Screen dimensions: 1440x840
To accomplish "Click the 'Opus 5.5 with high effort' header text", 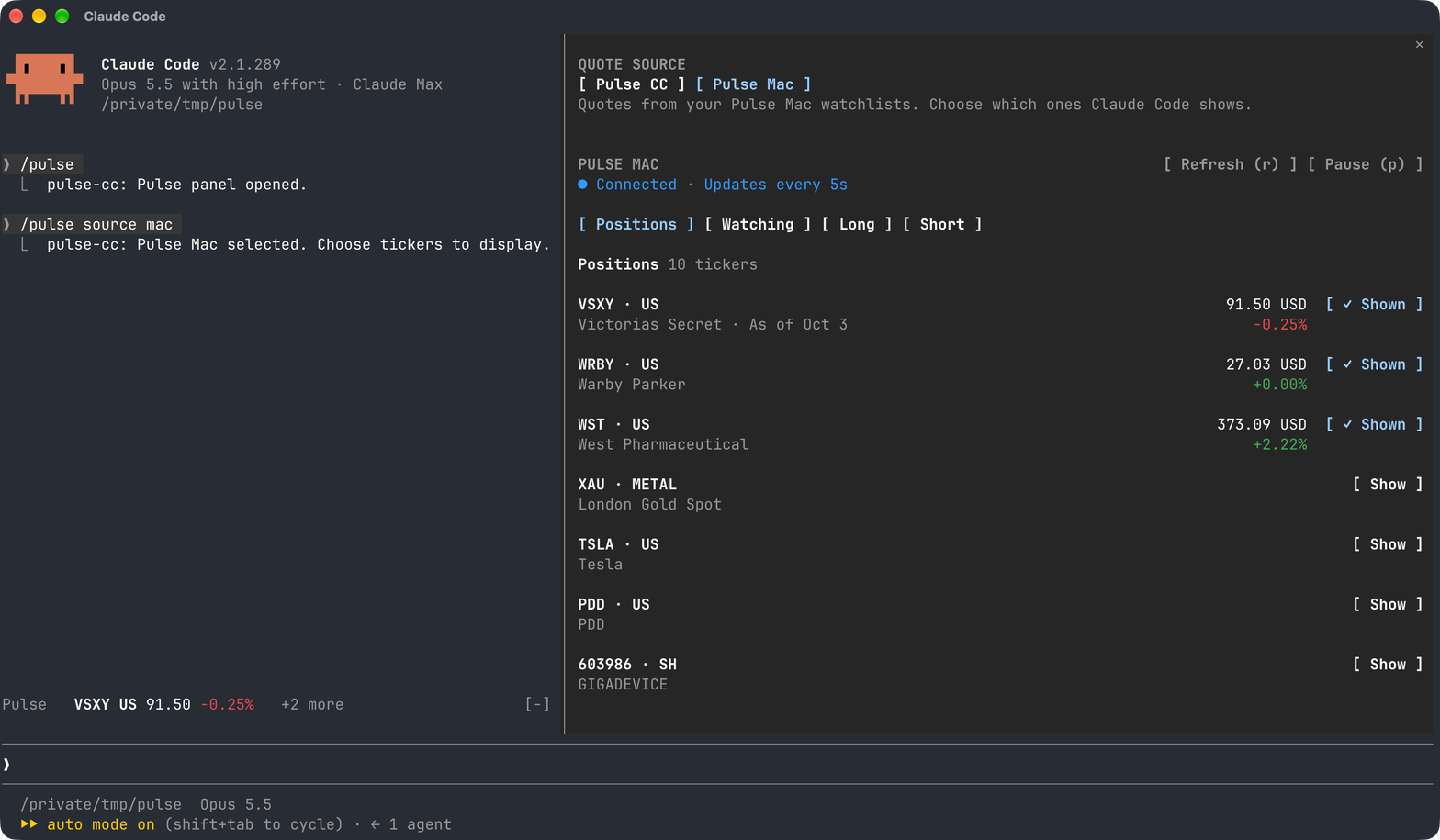I will point(213,84).
